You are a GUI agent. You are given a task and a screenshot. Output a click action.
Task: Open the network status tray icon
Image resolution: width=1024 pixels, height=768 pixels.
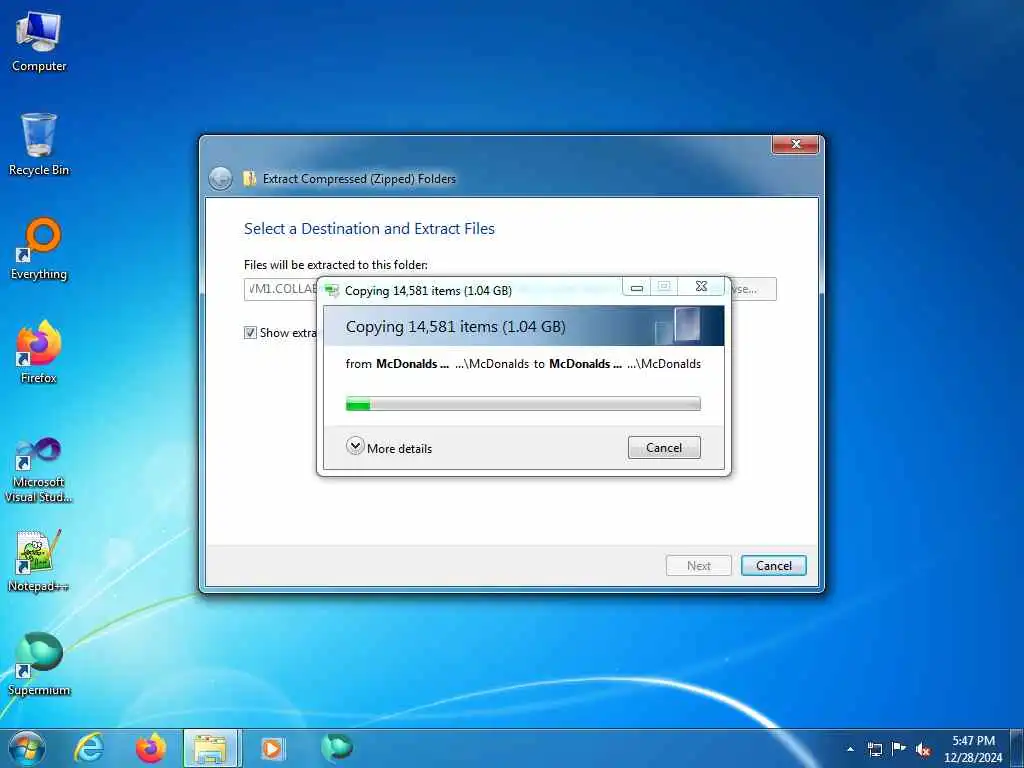pyautogui.click(x=874, y=749)
